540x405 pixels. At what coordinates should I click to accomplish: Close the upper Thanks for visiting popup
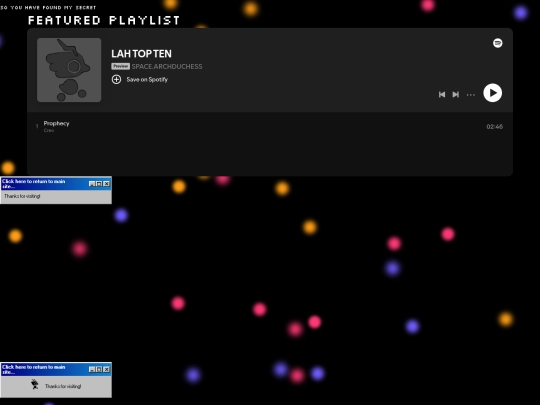click(x=106, y=184)
